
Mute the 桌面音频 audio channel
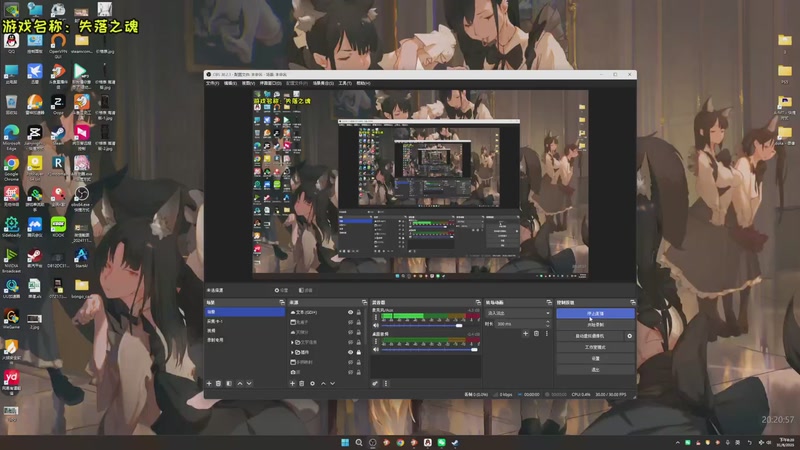(x=376, y=349)
